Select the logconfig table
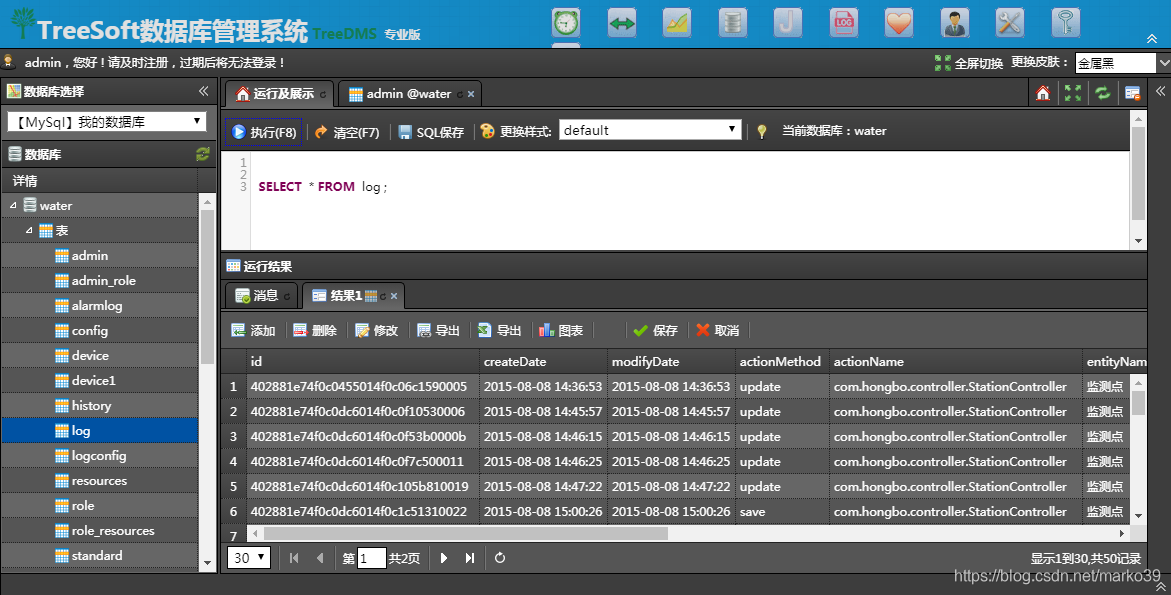Viewport: 1171px width, 595px height. (x=99, y=455)
